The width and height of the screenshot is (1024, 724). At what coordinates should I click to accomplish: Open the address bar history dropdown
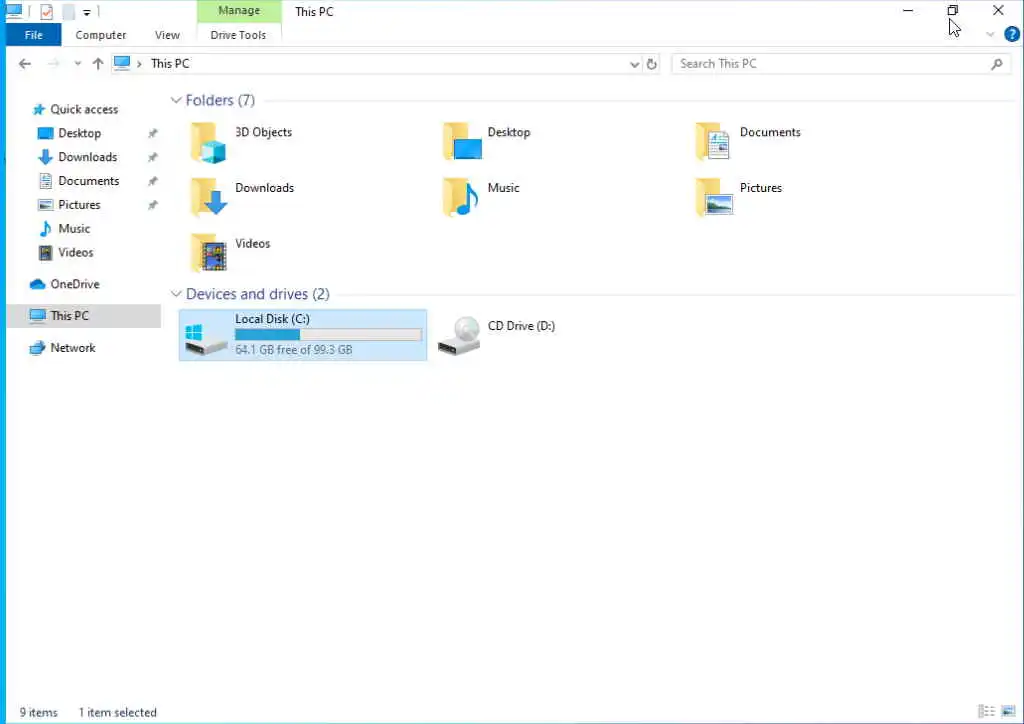click(x=634, y=64)
